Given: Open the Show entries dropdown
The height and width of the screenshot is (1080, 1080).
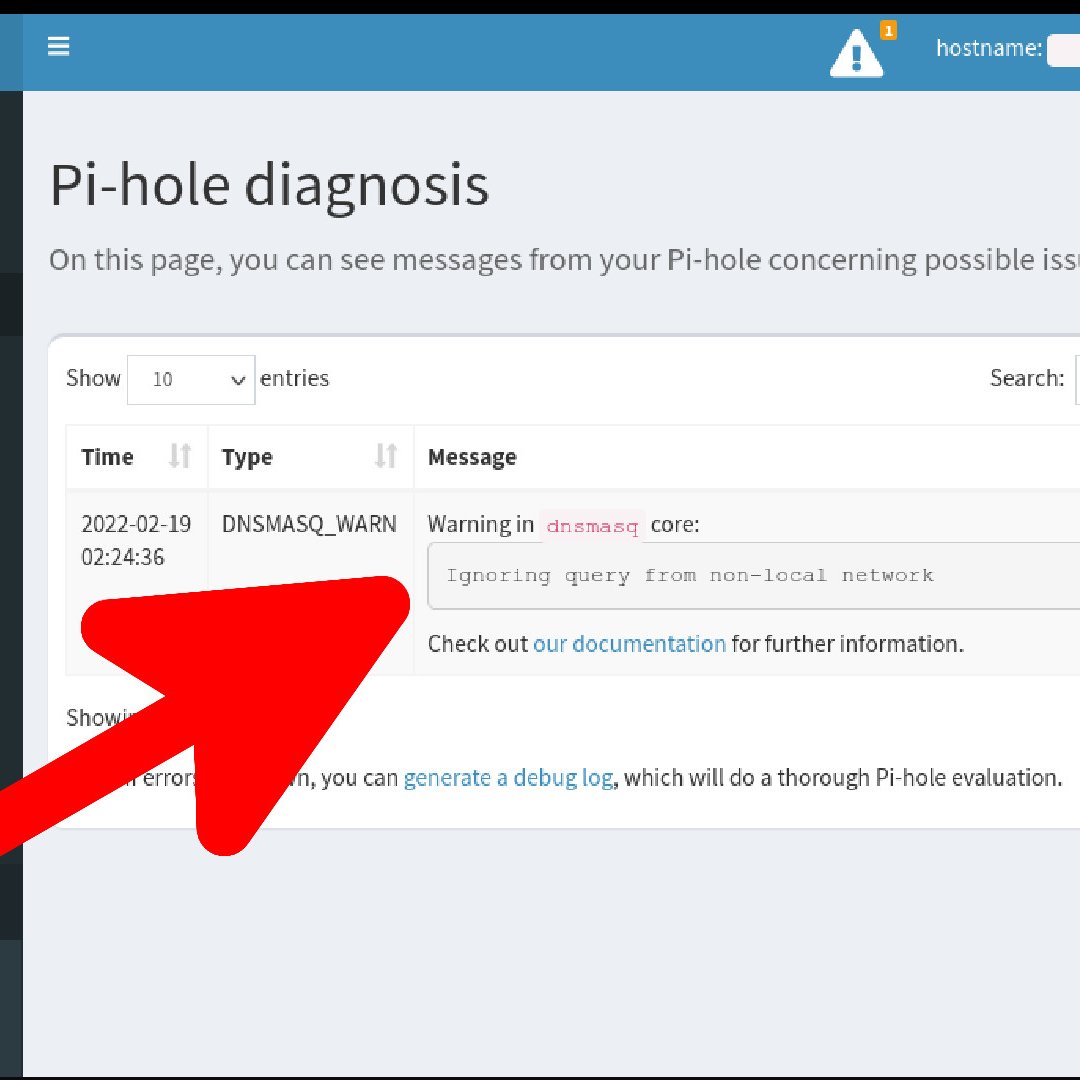Looking at the screenshot, I should 191,380.
